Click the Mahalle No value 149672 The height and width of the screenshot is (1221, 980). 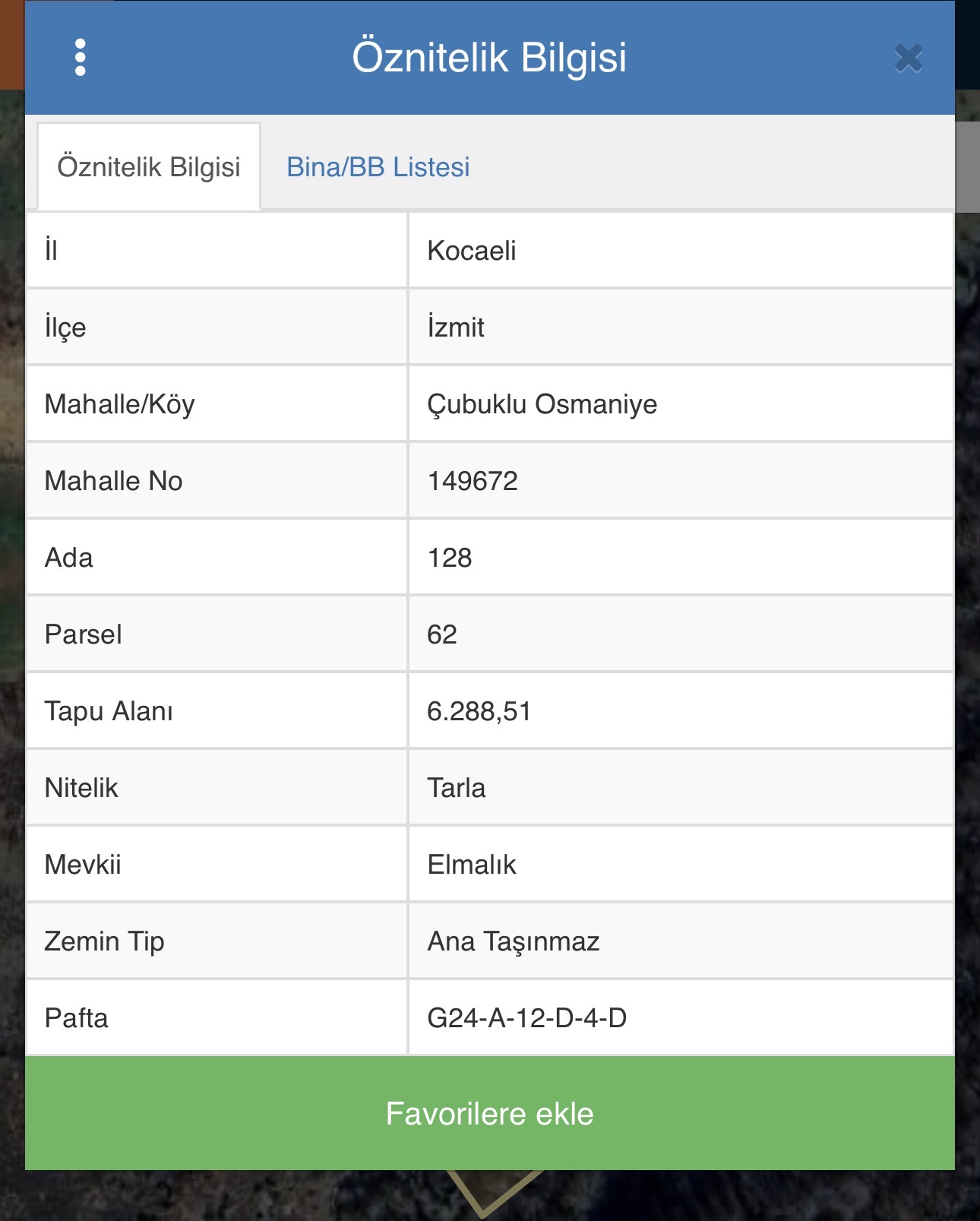473,481
